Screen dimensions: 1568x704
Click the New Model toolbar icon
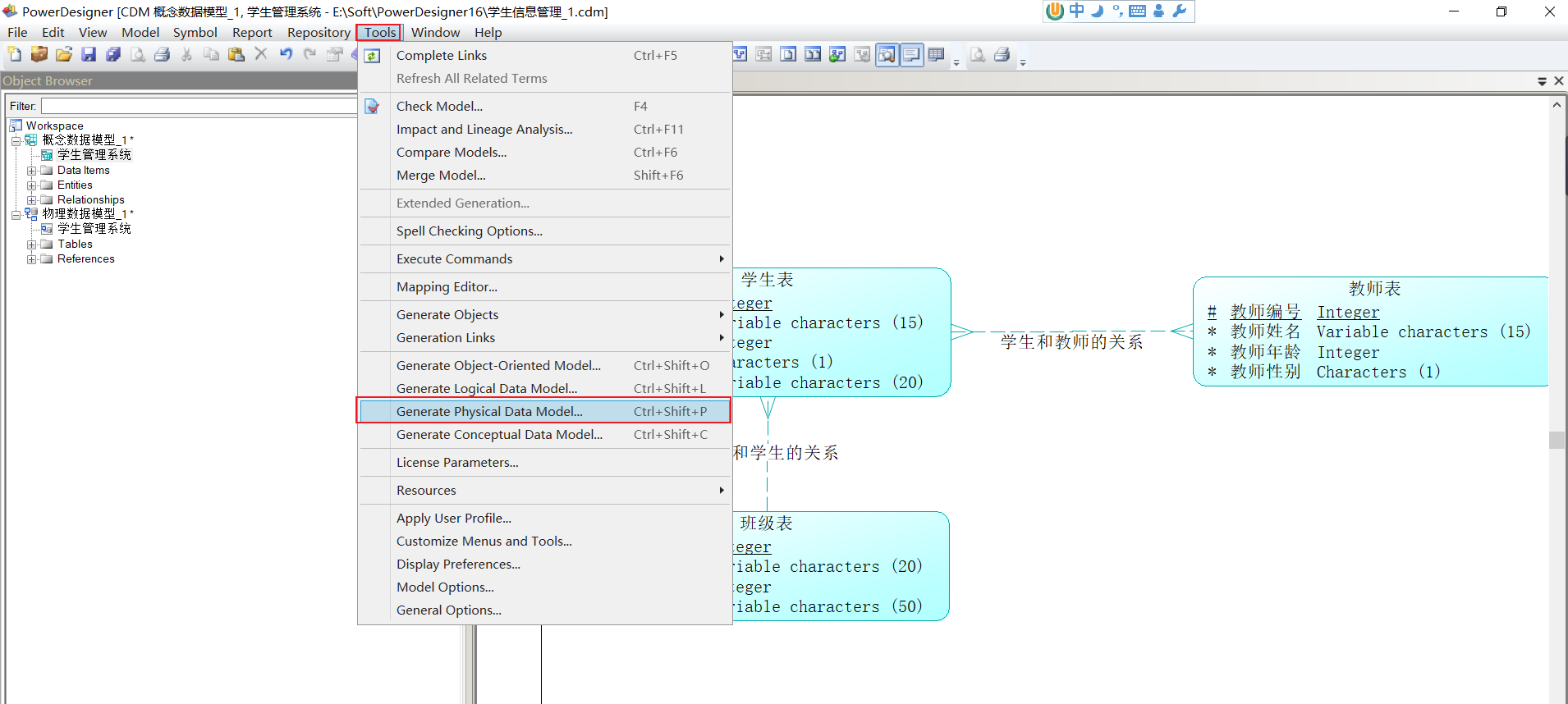click(x=15, y=54)
